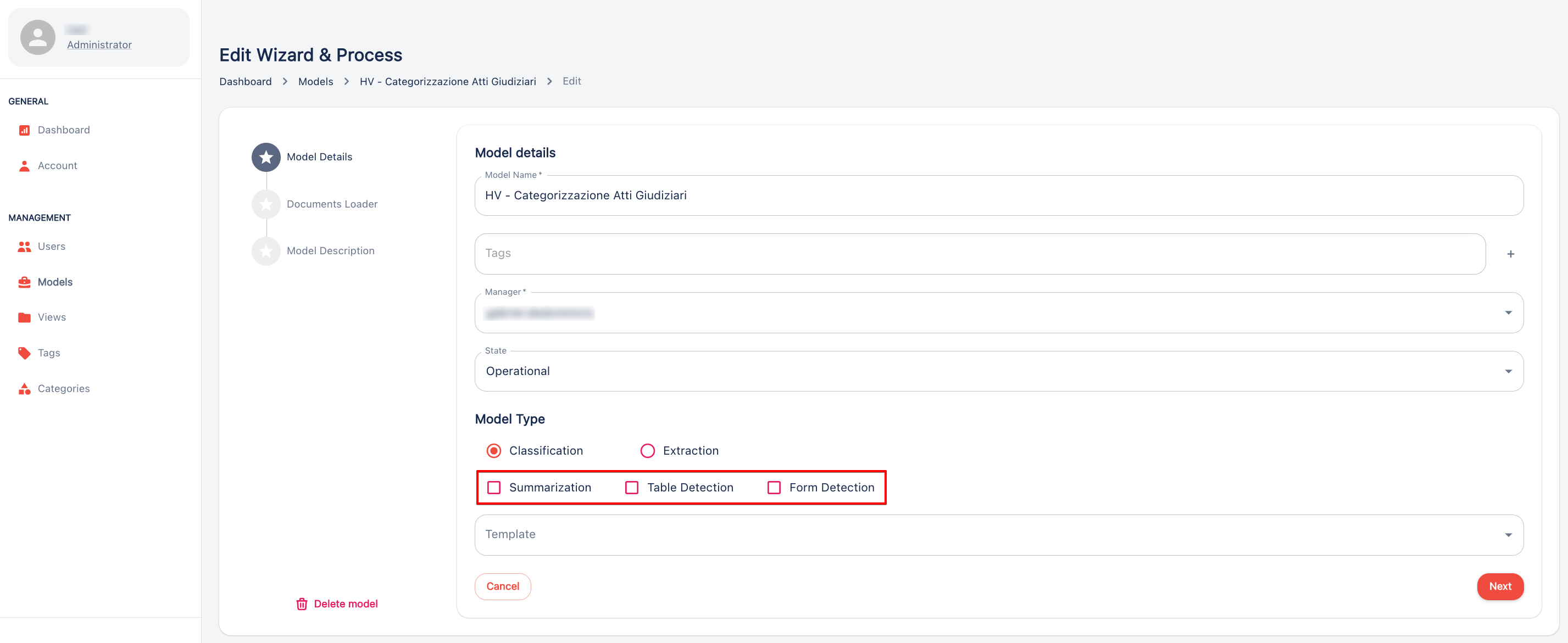Open Users via the people icon
Viewport: 1568px width, 643px height.
pos(24,247)
